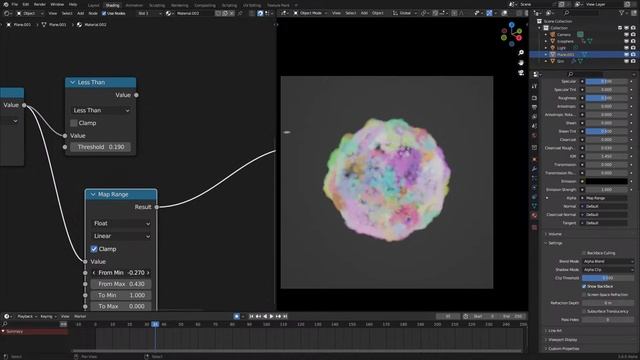Open the node editor Add menu

pos(80,13)
